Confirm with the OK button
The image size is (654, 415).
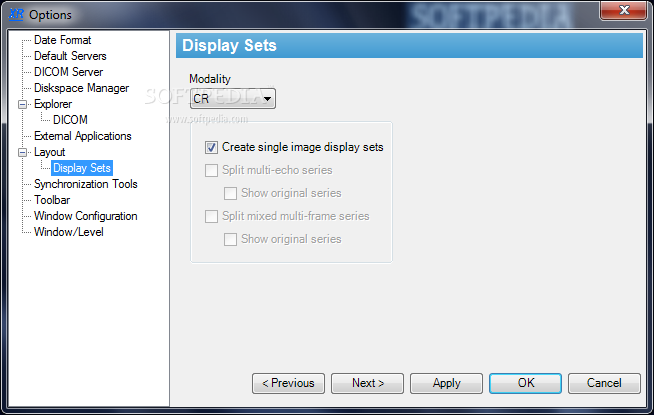526,383
